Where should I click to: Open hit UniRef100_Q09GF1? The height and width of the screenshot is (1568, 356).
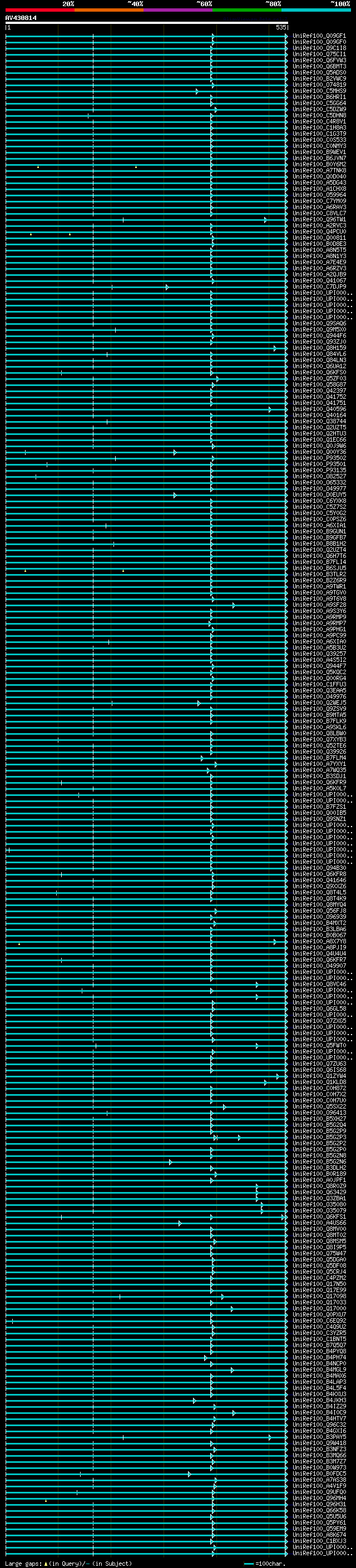pos(319,36)
